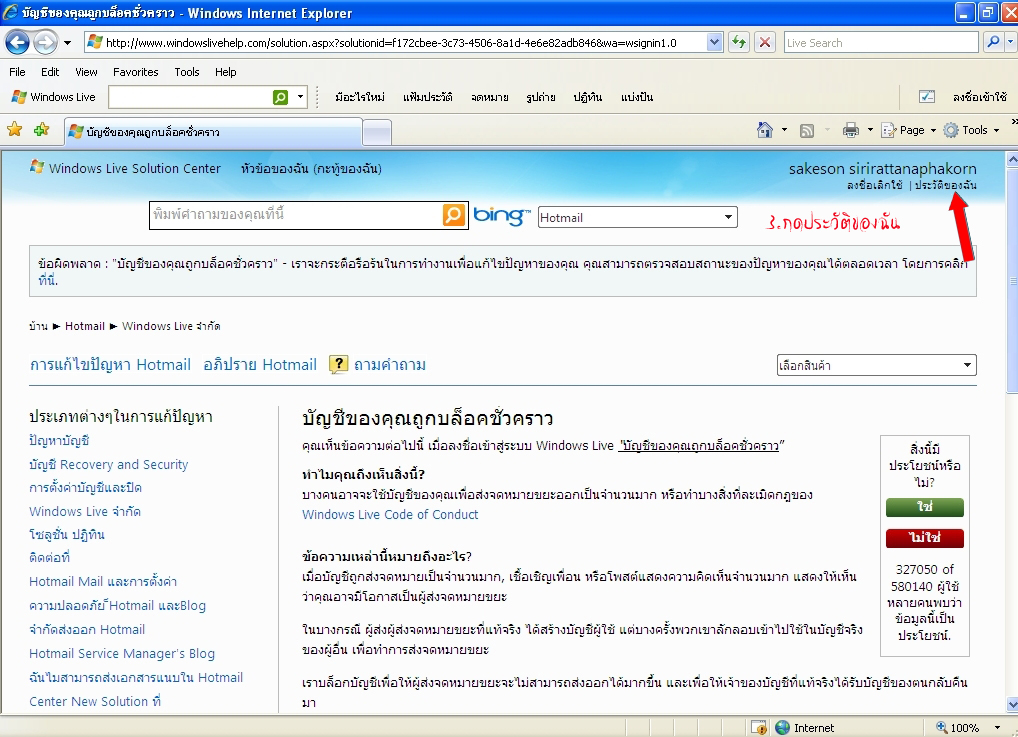Click the Windows Live toolbar logo
The height and width of the screenshot is (737, 1018).
[x=54, y=97]
